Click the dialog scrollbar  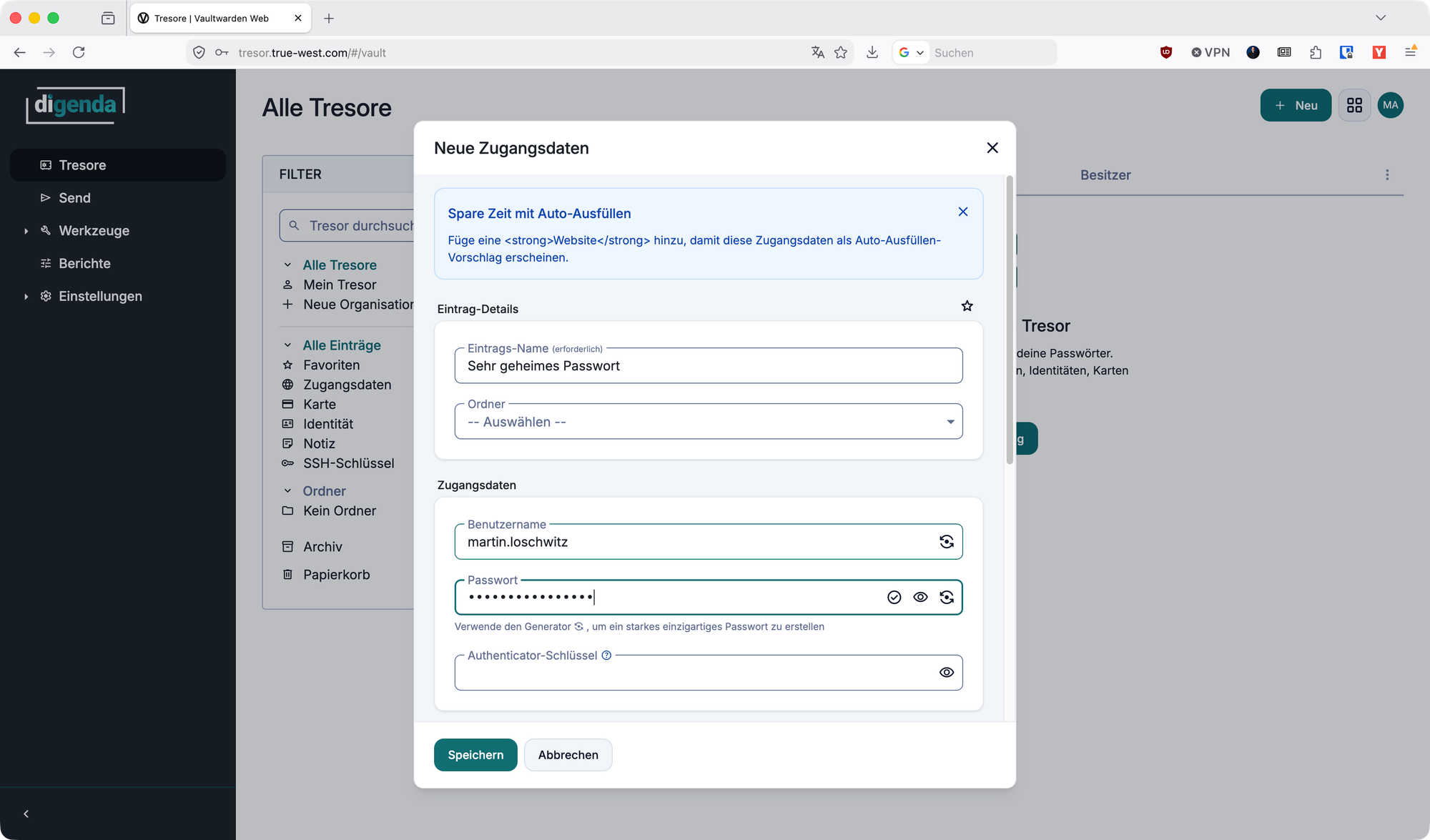point(1010,320)
